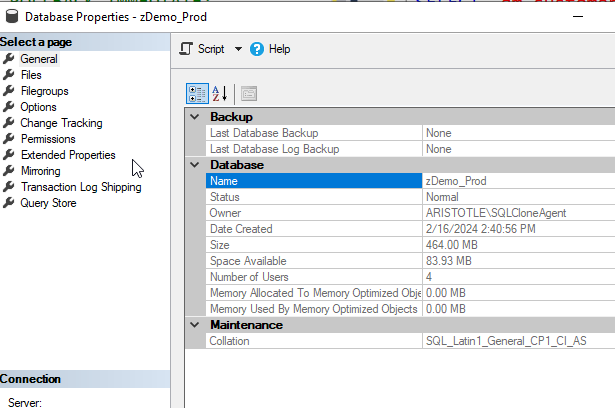Viewport: 615px width, 408px height.
Task: Open the Files page
Action: click(x=31, y=75)
